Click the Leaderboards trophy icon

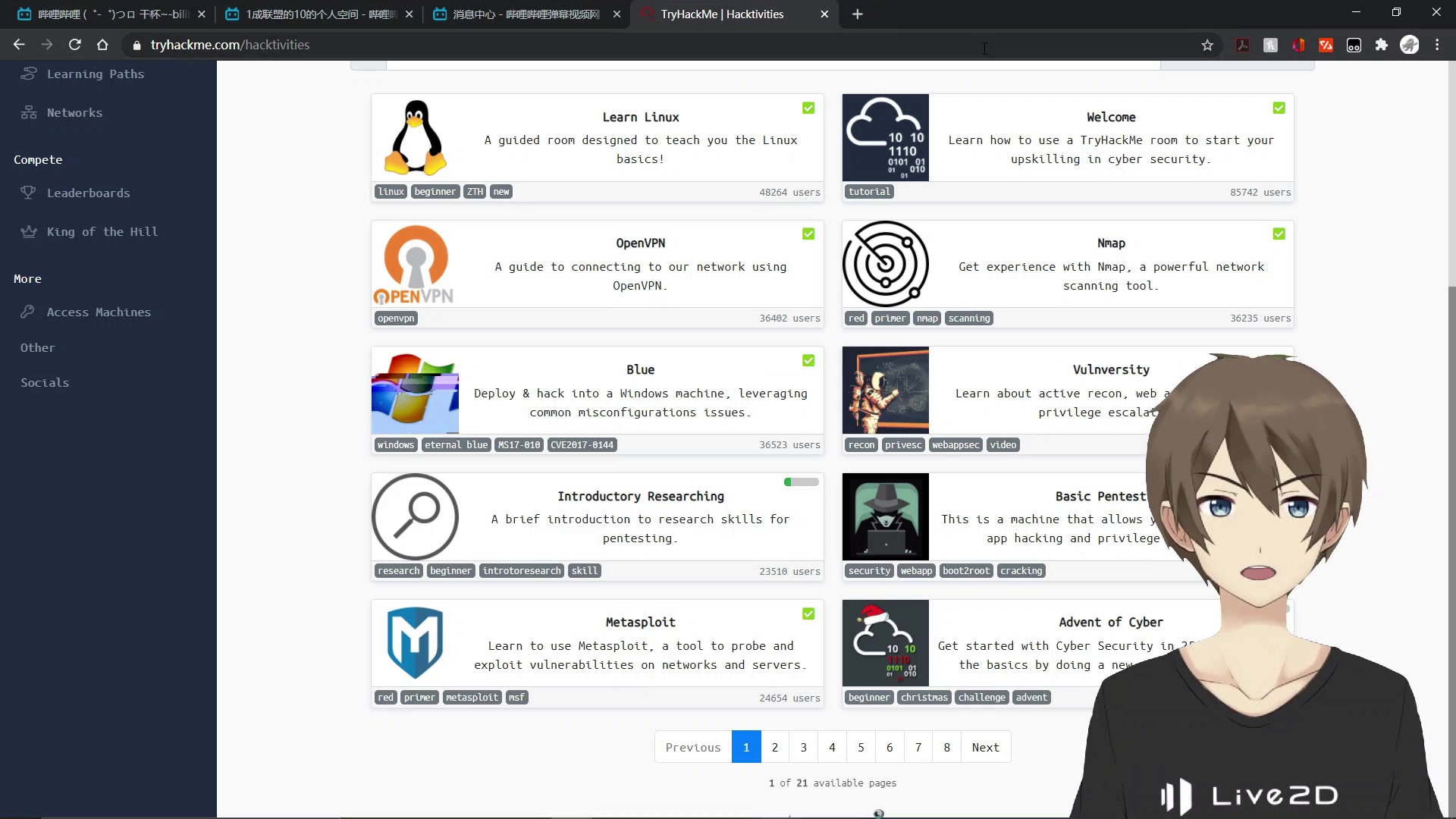coord(29,193)
